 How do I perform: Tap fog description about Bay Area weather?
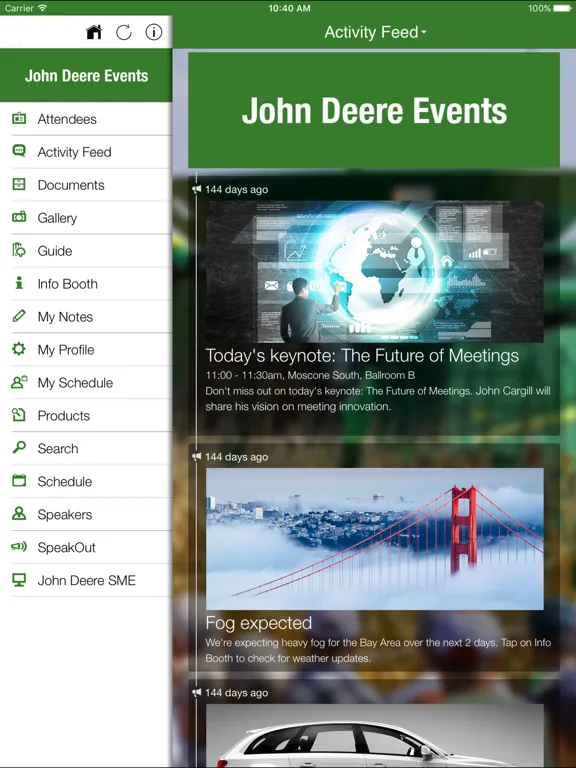[x=378, y=650]
